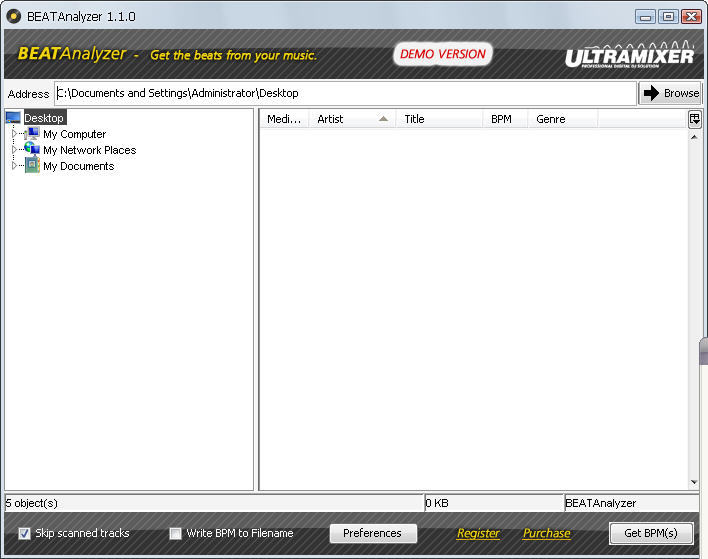708x559 pixels.
Task: Click the BEATAnalyzer disc icon in title bar
Action: point(14,17)
